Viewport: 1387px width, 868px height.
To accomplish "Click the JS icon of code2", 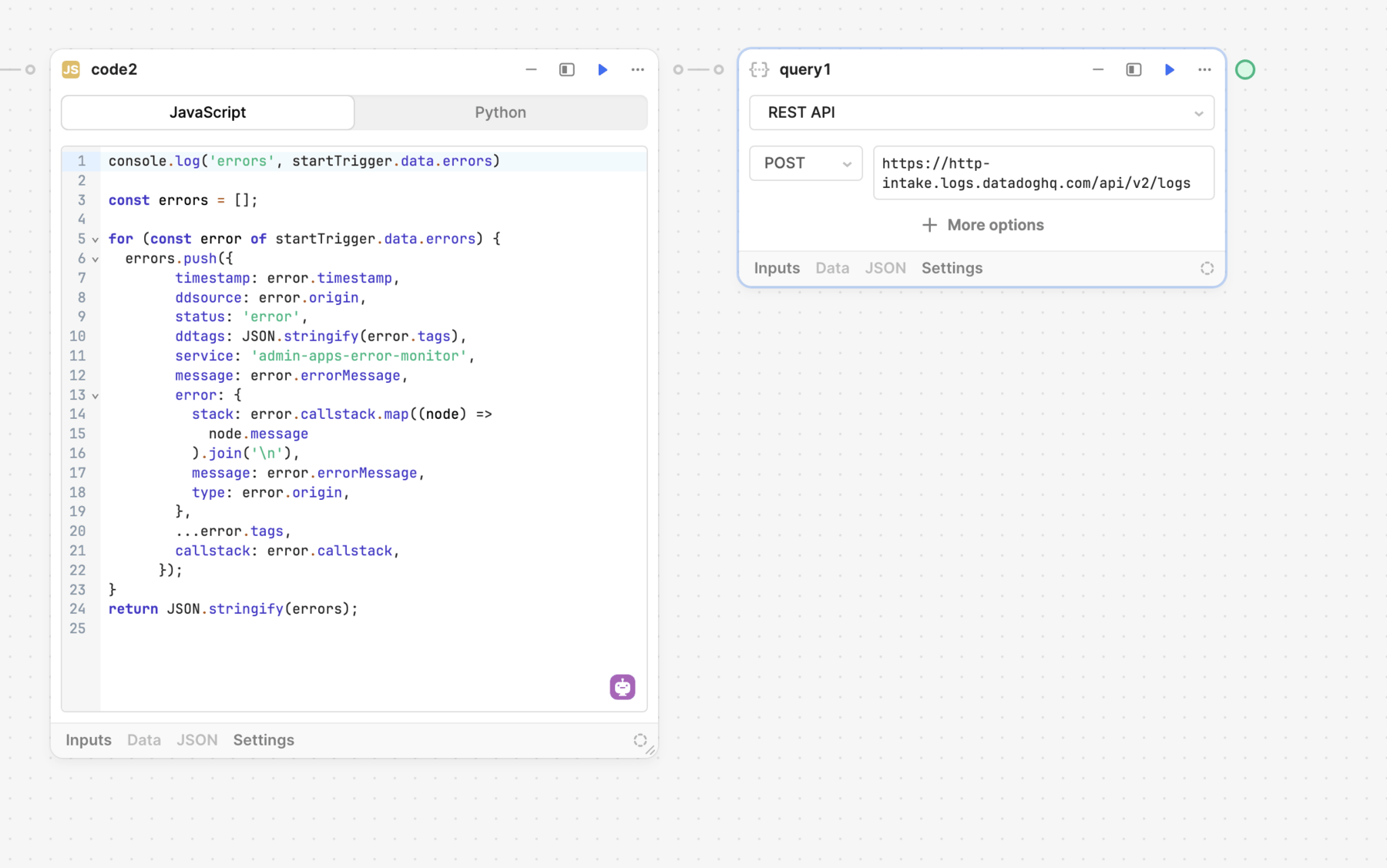I will tap(71, 69).
